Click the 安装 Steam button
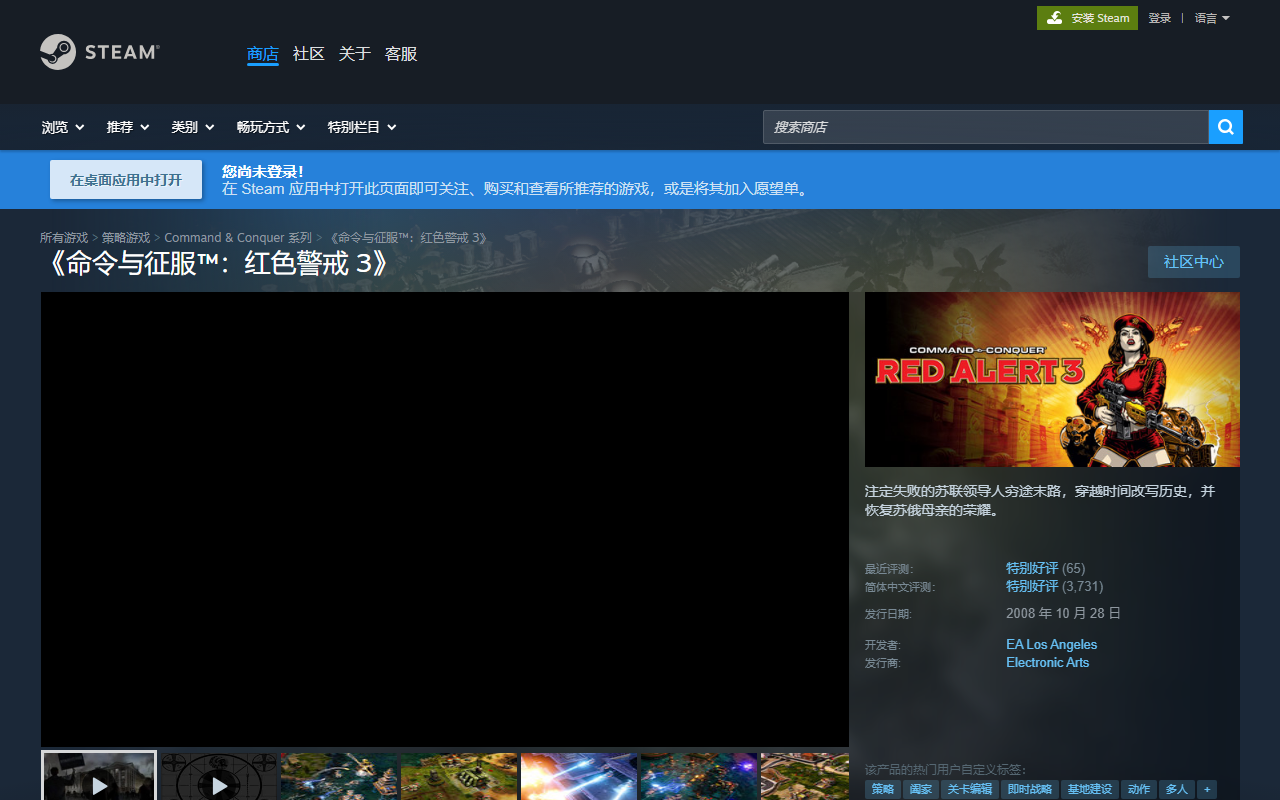1280x800 pixels. 1087,18
